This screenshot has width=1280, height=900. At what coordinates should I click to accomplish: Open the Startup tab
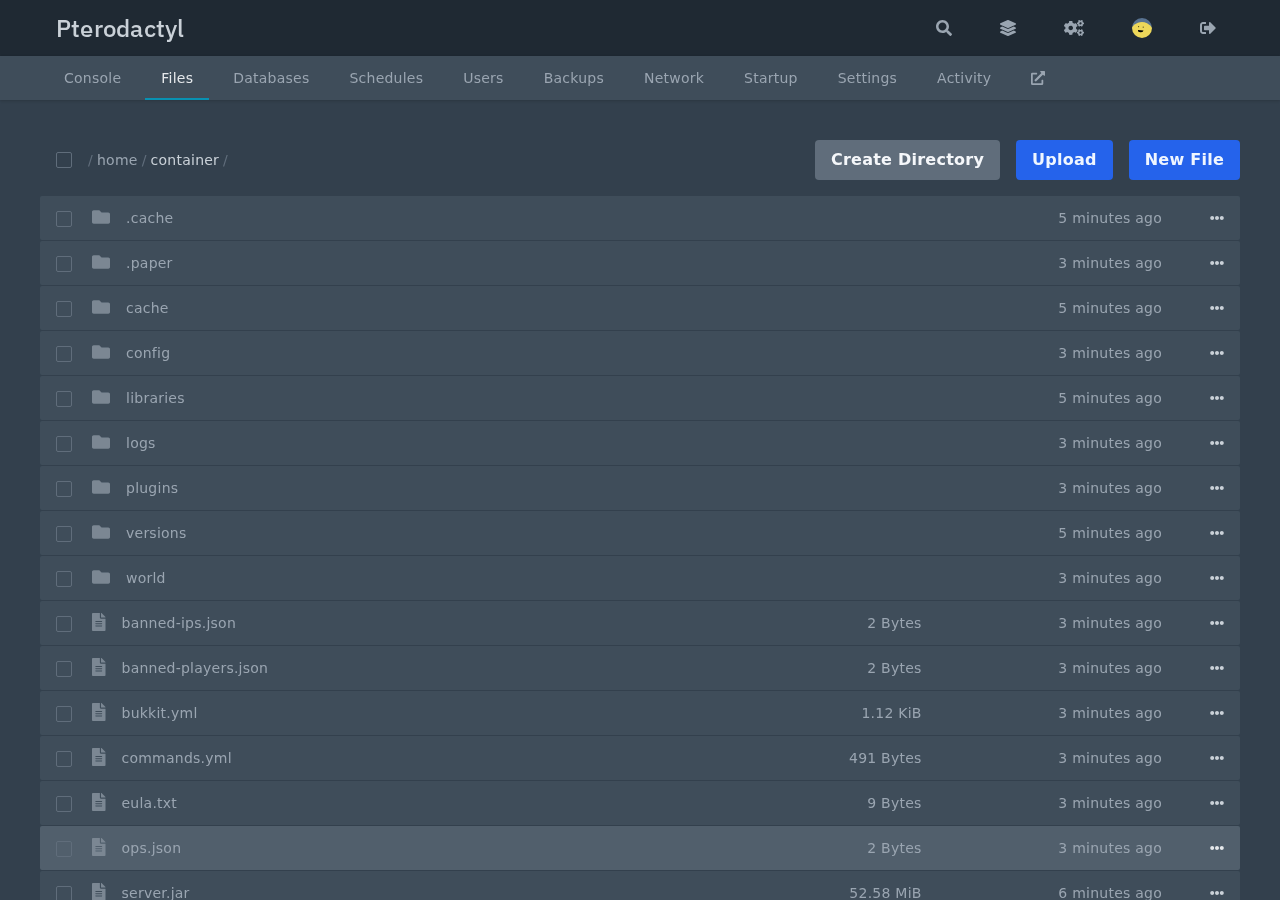[771, 78]
